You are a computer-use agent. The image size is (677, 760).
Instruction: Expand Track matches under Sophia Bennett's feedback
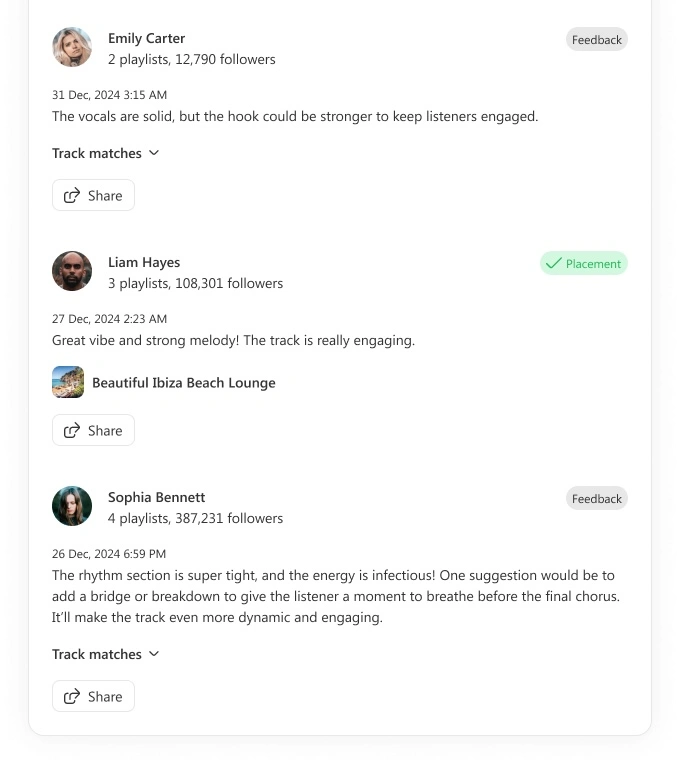point(97,654)
